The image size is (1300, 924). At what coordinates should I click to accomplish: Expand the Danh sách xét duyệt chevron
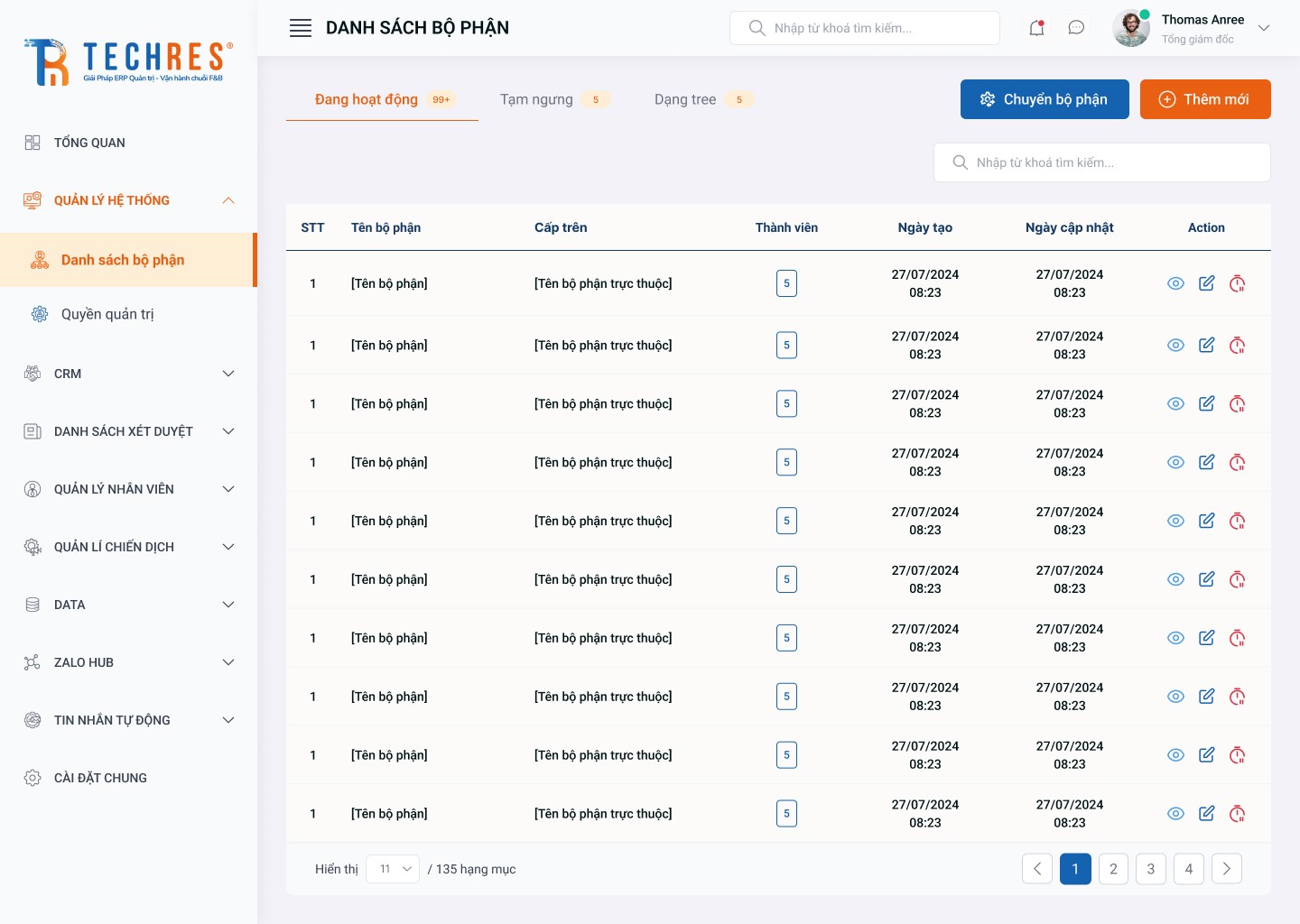click(x=228, y=431)
